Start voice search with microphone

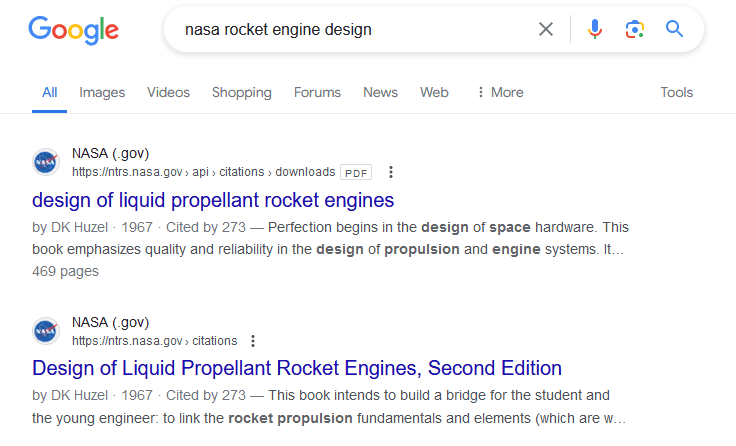click(595, 30)
